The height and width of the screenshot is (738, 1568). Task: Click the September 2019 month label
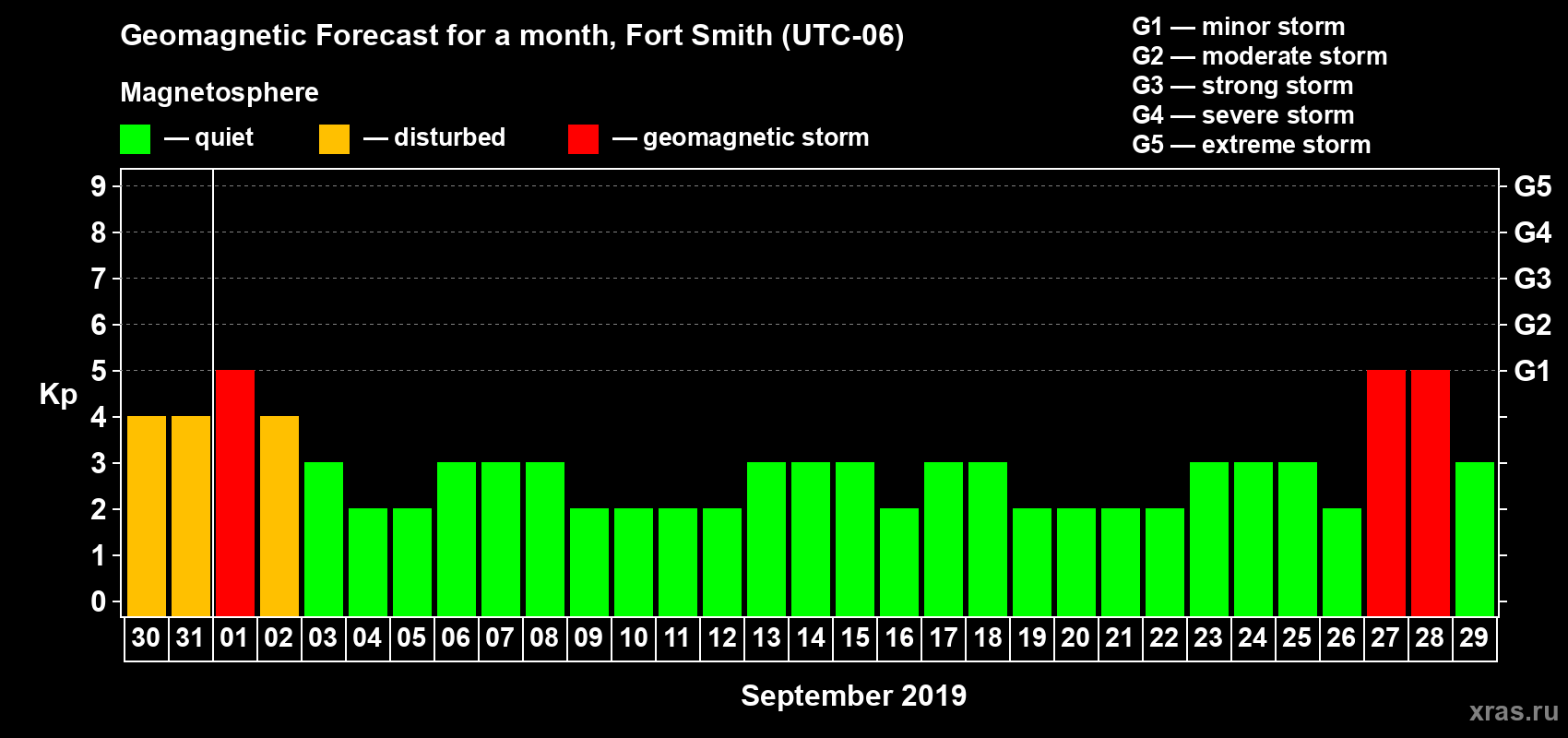click(853, 696)
